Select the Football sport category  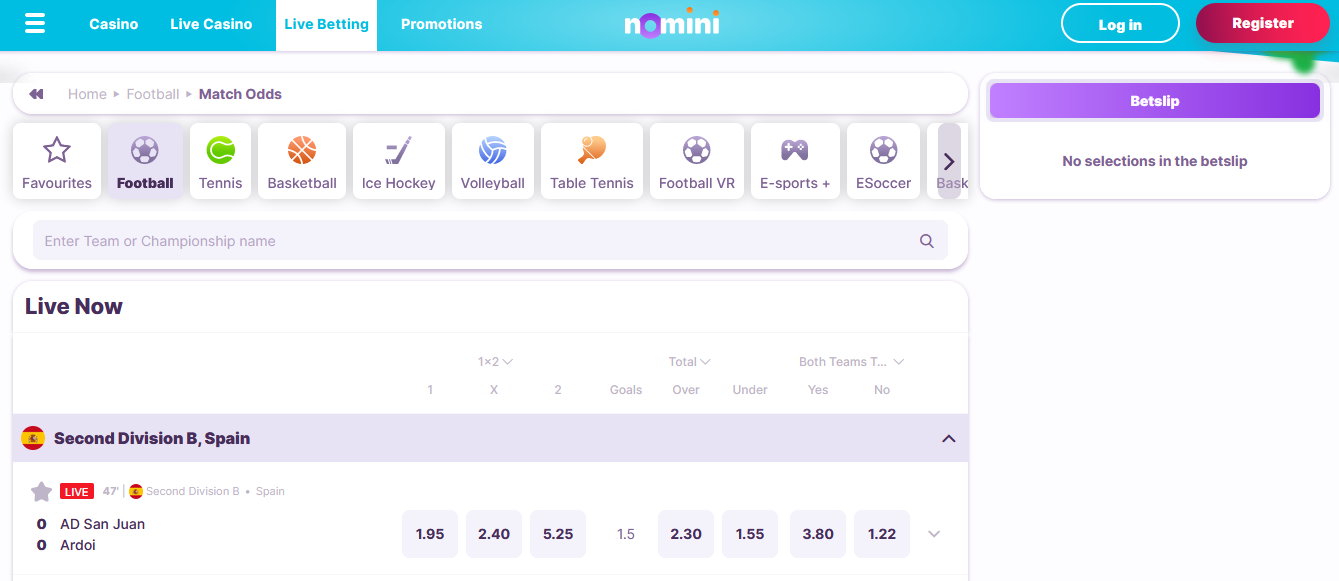(x=145, y=161)
